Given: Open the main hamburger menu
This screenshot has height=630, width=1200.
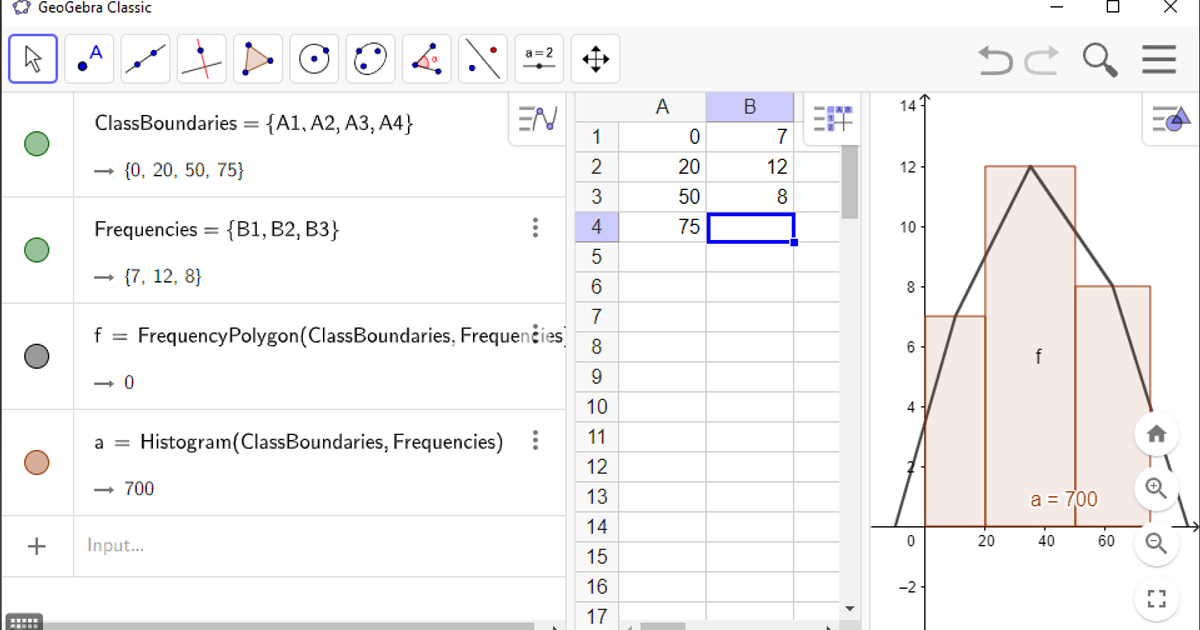Looking at the screenshot, I should pos(1158,60).
